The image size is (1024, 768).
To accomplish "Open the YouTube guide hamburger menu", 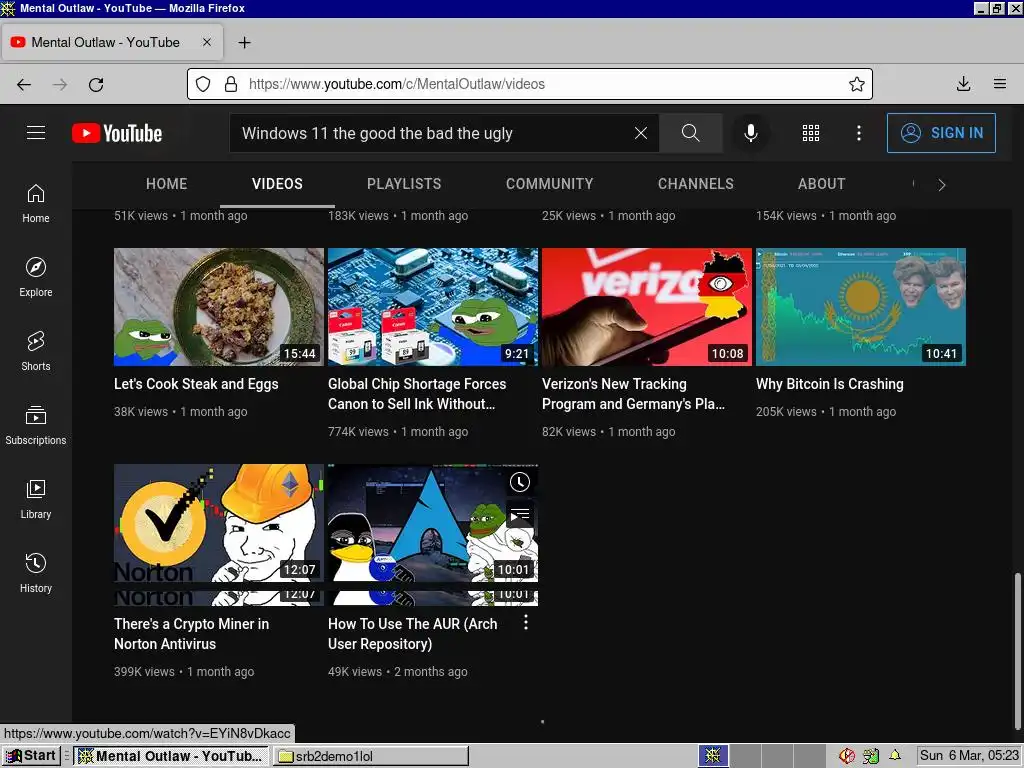I will tap(36, 133).
